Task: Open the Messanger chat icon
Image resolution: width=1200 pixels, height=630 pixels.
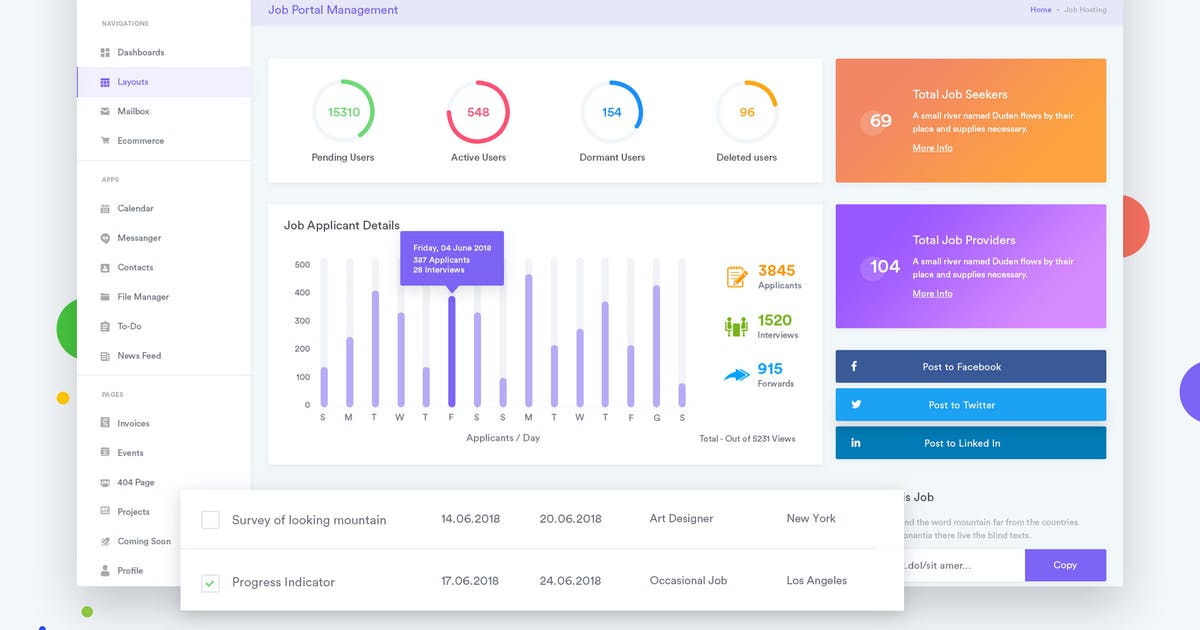Action: 105,238
